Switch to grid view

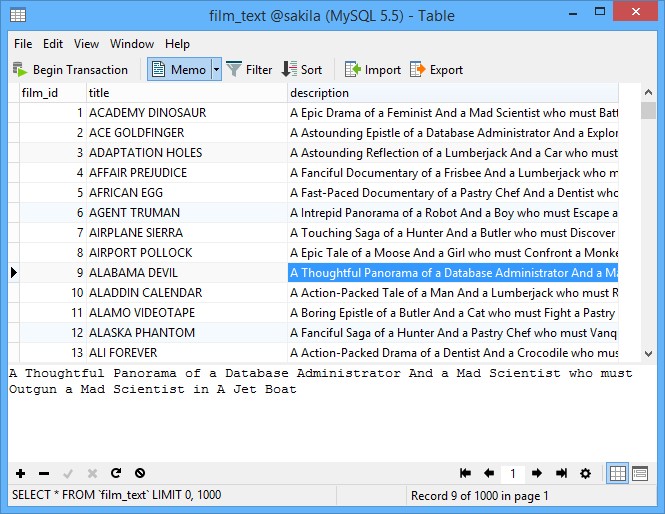pos(618,473)
